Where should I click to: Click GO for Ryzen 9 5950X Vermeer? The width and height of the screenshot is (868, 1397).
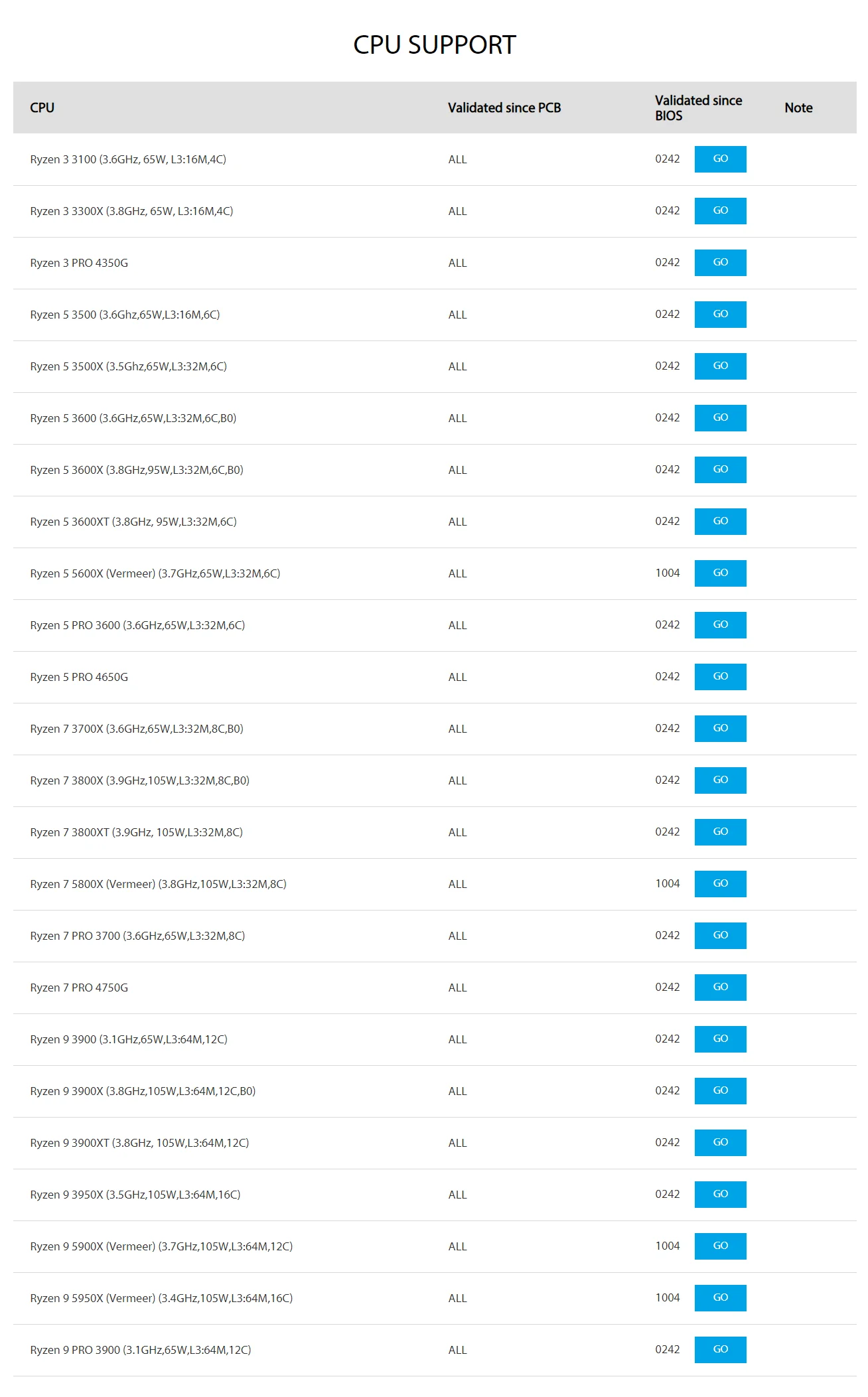(x=720, y=1298)
